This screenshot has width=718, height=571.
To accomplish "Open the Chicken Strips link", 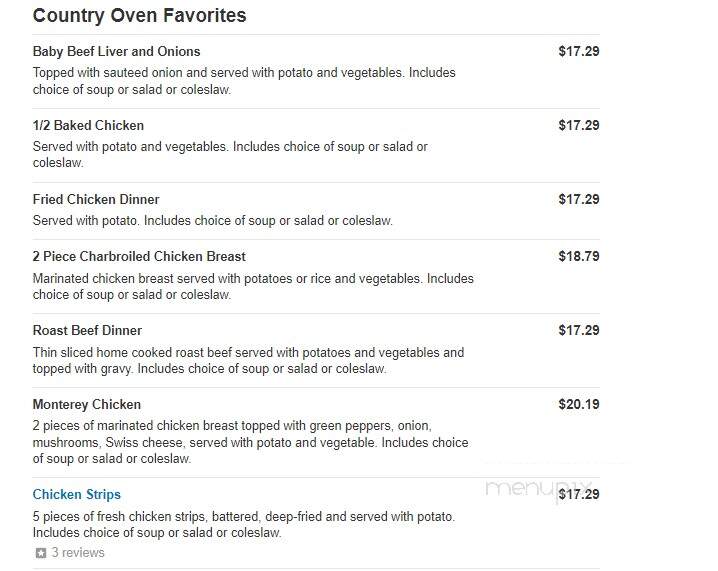I will (76, 495).
